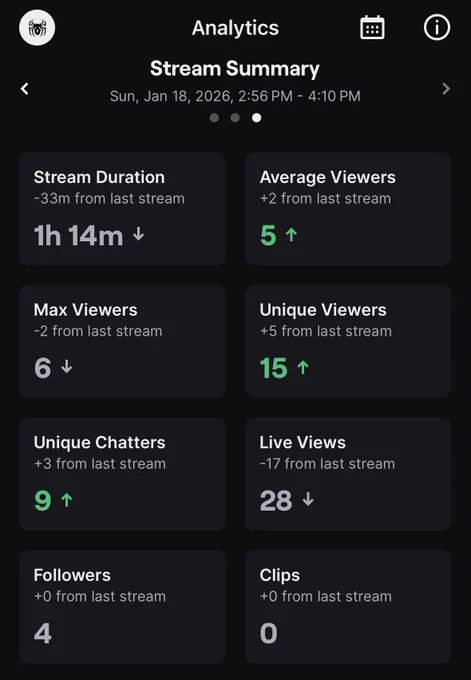Viewport: 471px width, 680px height.
Task: Open the Unique Chatters card
Action: tap(122, 474)
